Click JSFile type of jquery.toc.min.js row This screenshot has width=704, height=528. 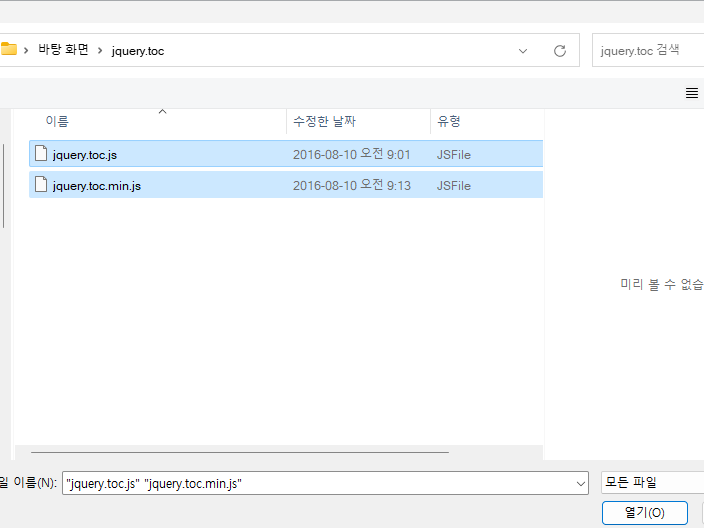454,186
